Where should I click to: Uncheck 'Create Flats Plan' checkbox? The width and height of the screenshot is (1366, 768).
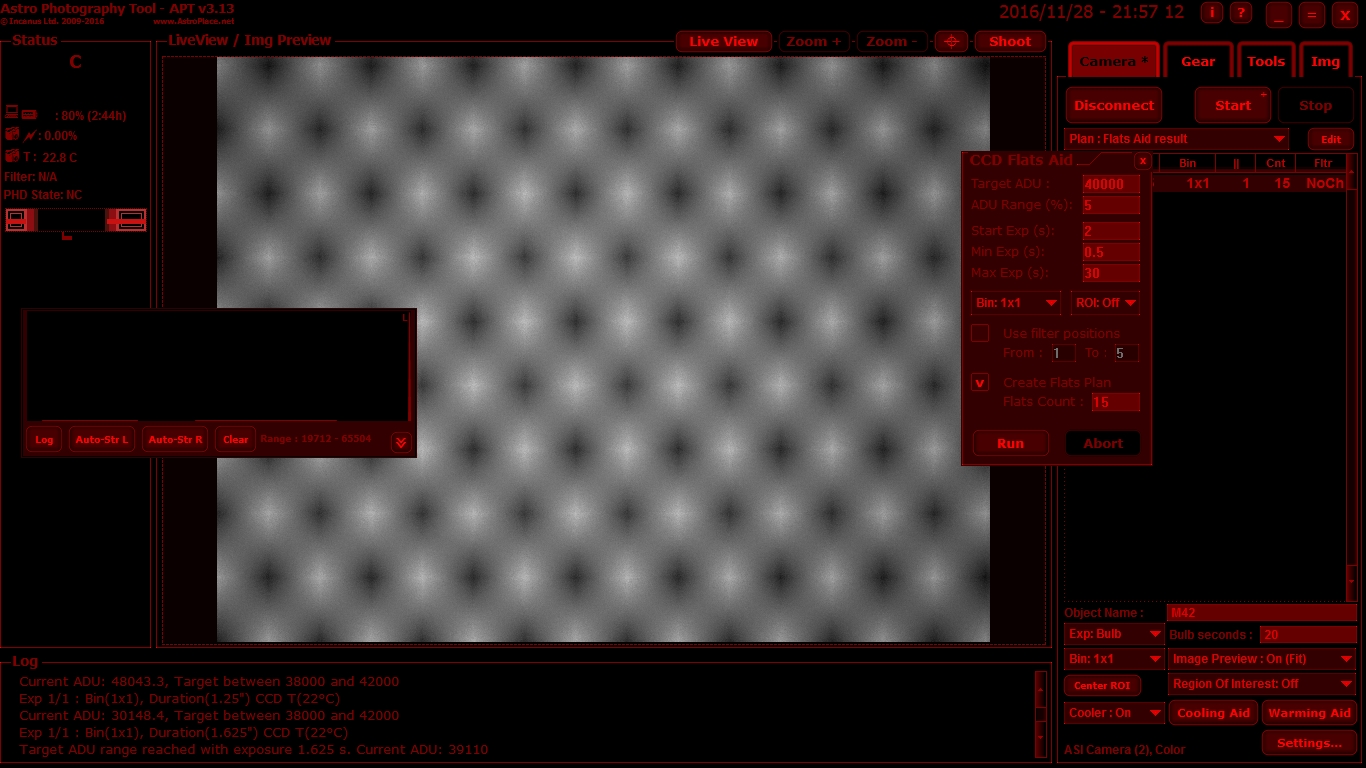(980, 382)
